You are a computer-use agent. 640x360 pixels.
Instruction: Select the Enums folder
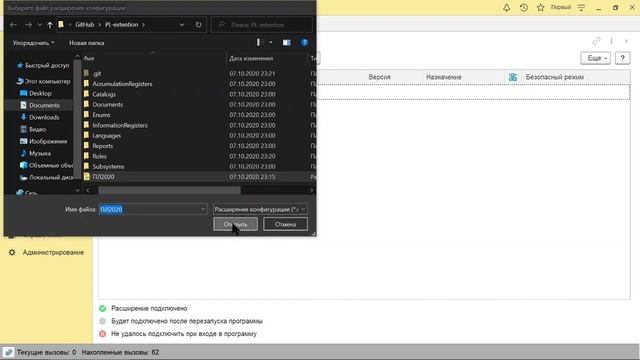click(x=101, y=115)
